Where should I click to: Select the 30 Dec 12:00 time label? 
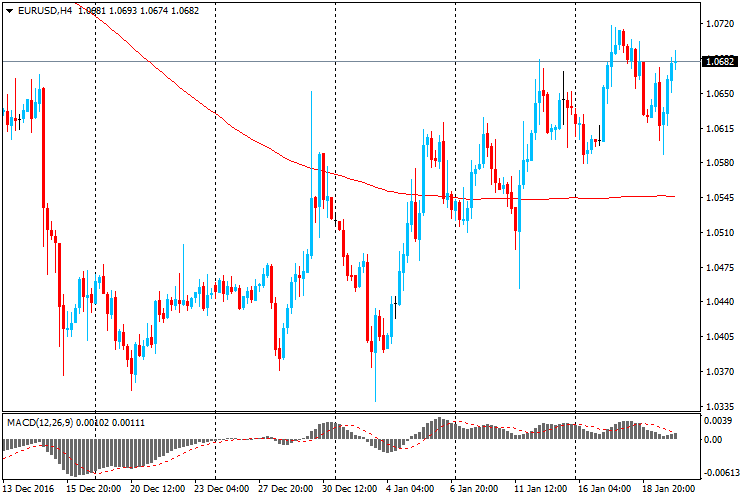click(348, 489)
